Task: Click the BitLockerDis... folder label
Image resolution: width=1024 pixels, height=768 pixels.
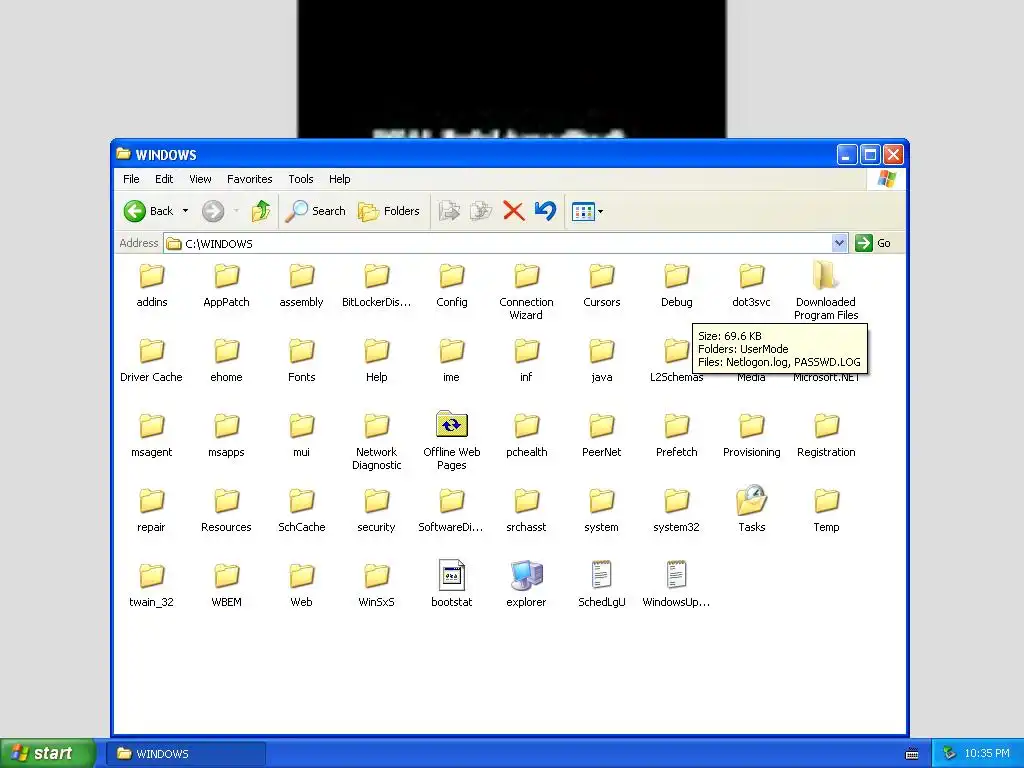Action: (377, 302)
